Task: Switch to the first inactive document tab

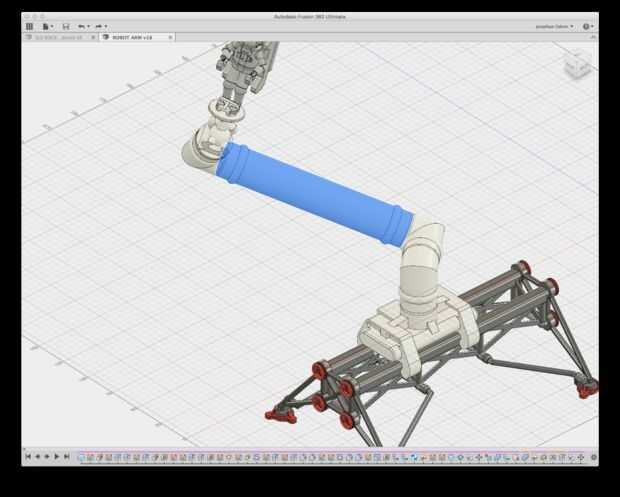Action: pos(57,37)
